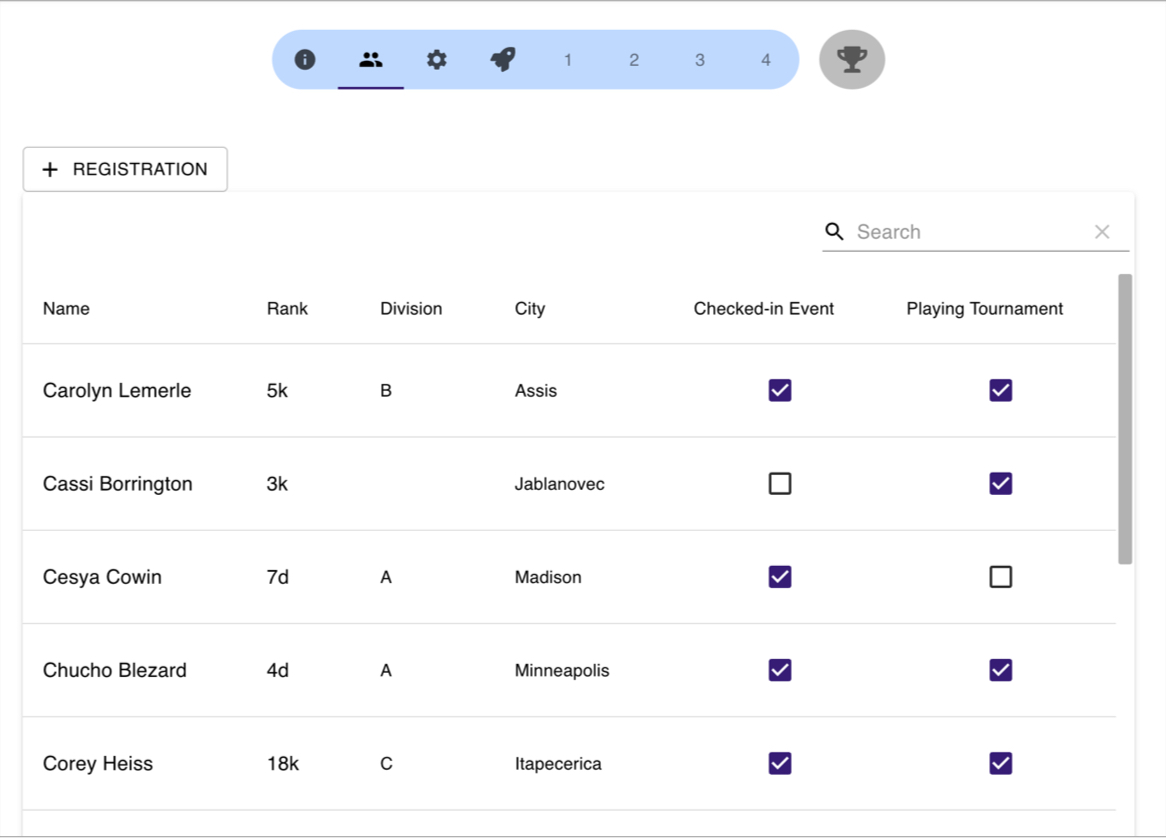Click Chucho Blezard's division A cell
Screen dimensions: 1166x838
coord(386,670)
